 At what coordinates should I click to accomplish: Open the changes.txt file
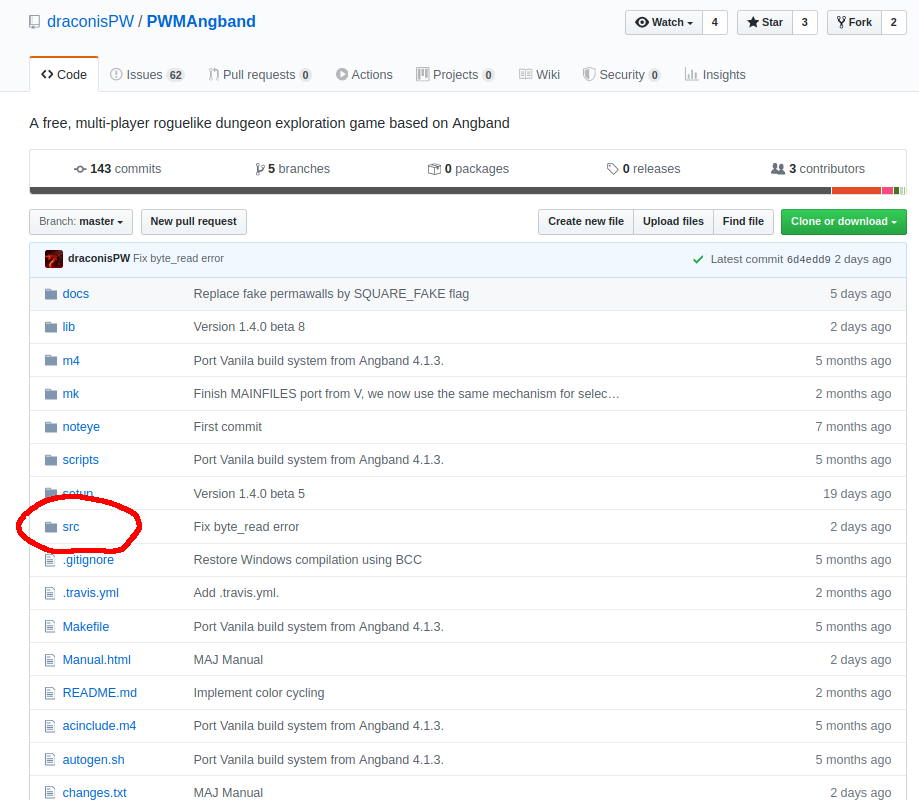[x=94, y=792]
